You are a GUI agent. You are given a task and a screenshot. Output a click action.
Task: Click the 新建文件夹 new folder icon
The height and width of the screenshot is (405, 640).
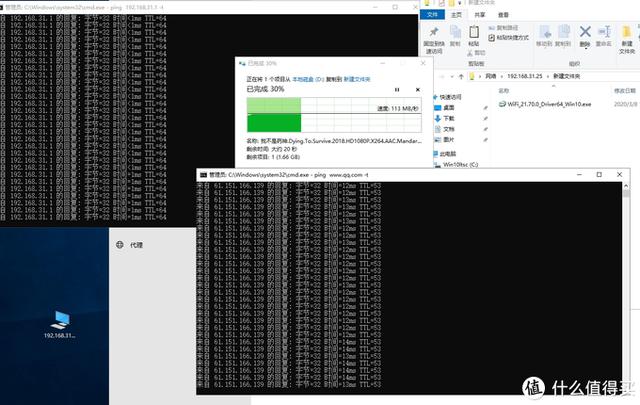[x=627, y=32]
